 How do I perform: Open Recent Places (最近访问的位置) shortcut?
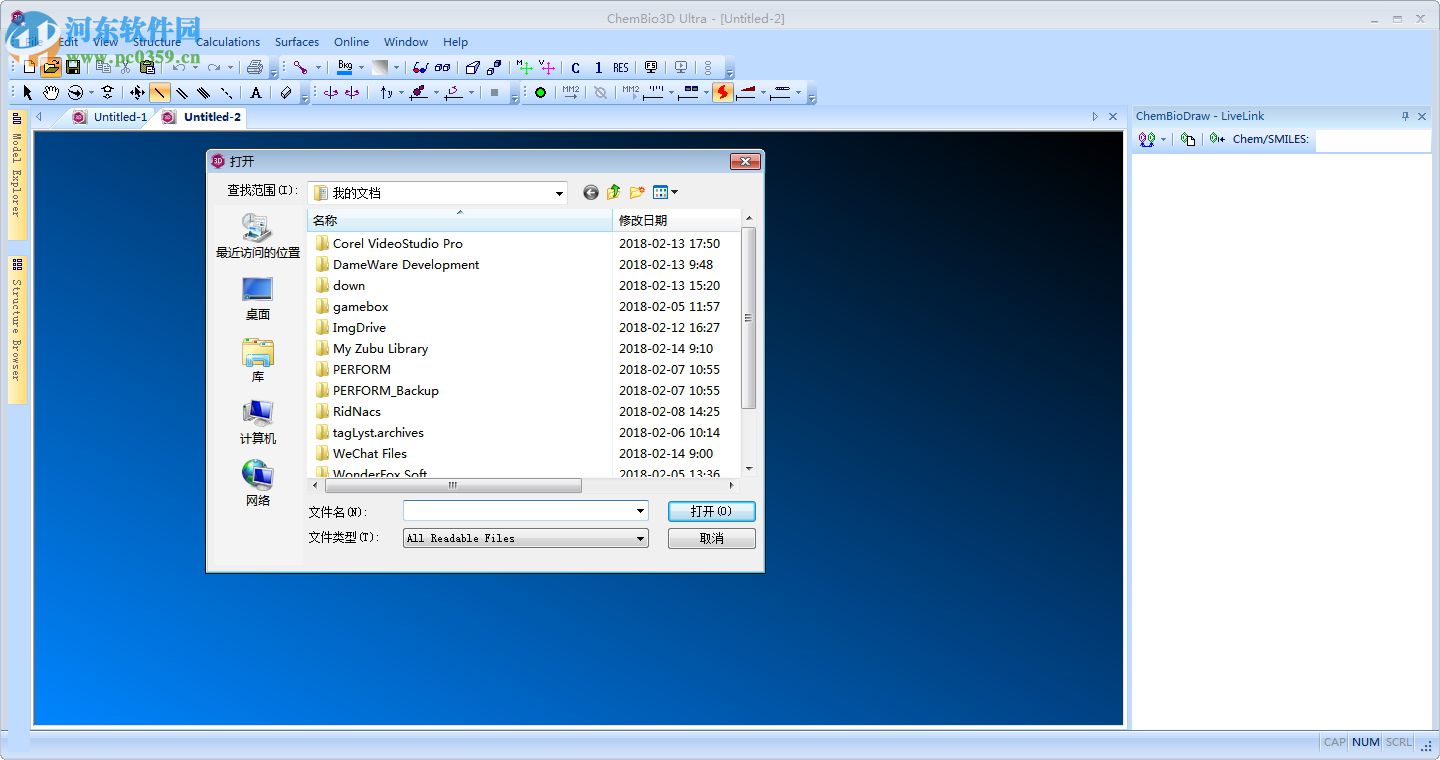coord(258,237)
